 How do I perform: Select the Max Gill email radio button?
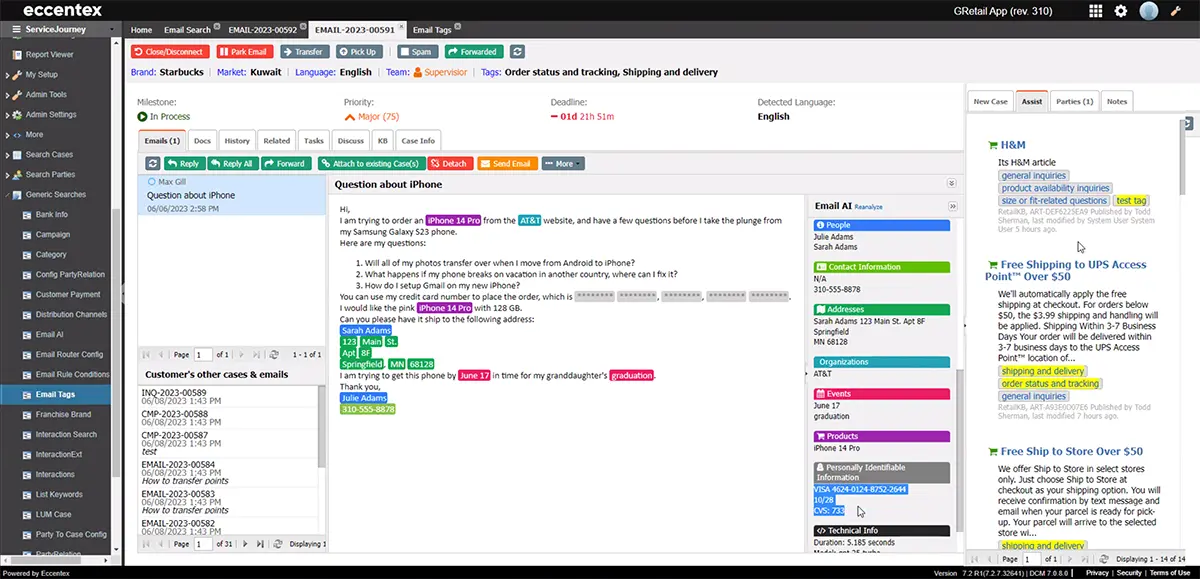(152, 182)
